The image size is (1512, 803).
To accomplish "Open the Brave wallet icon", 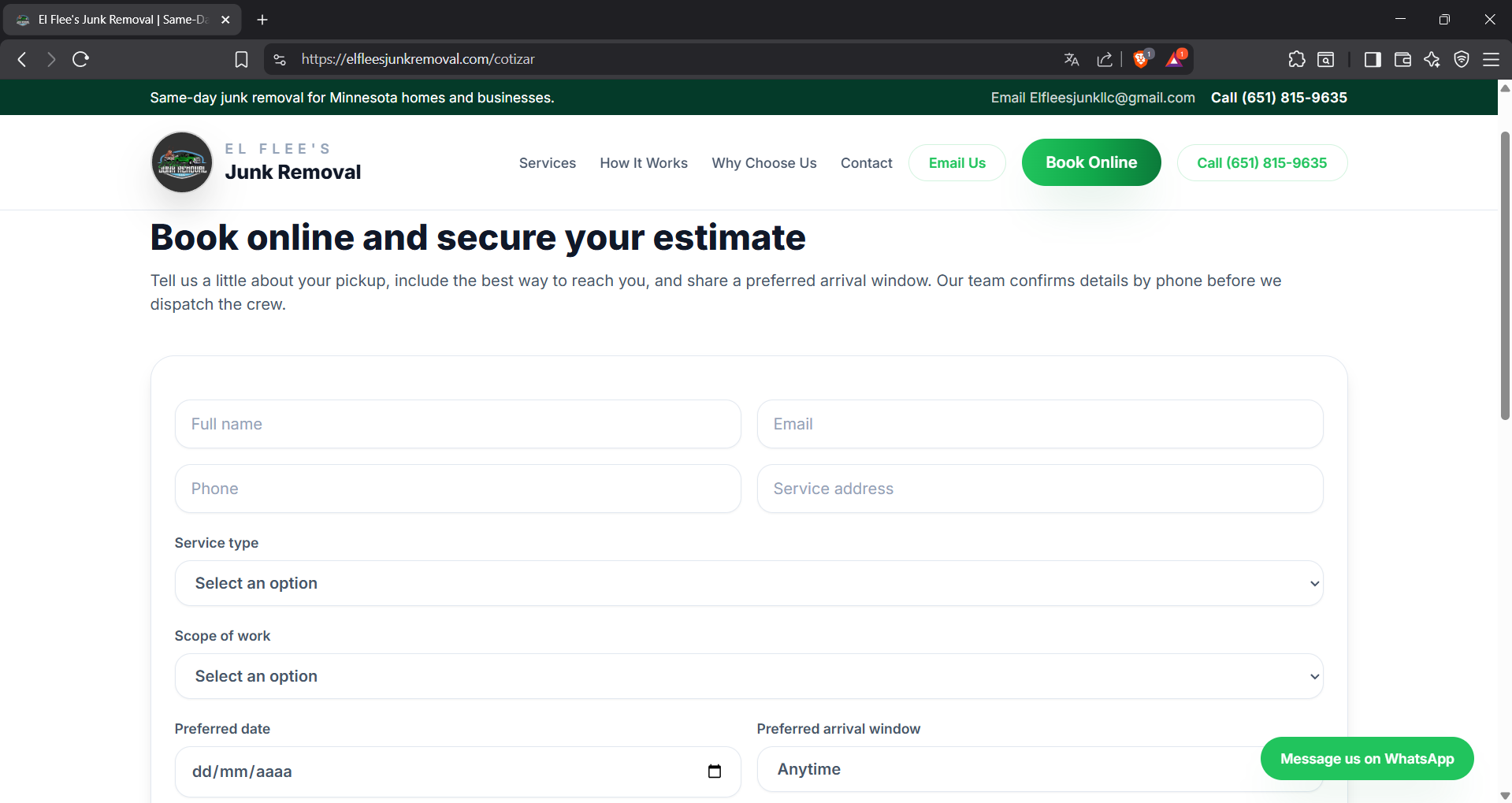I will pos(1402,59).
